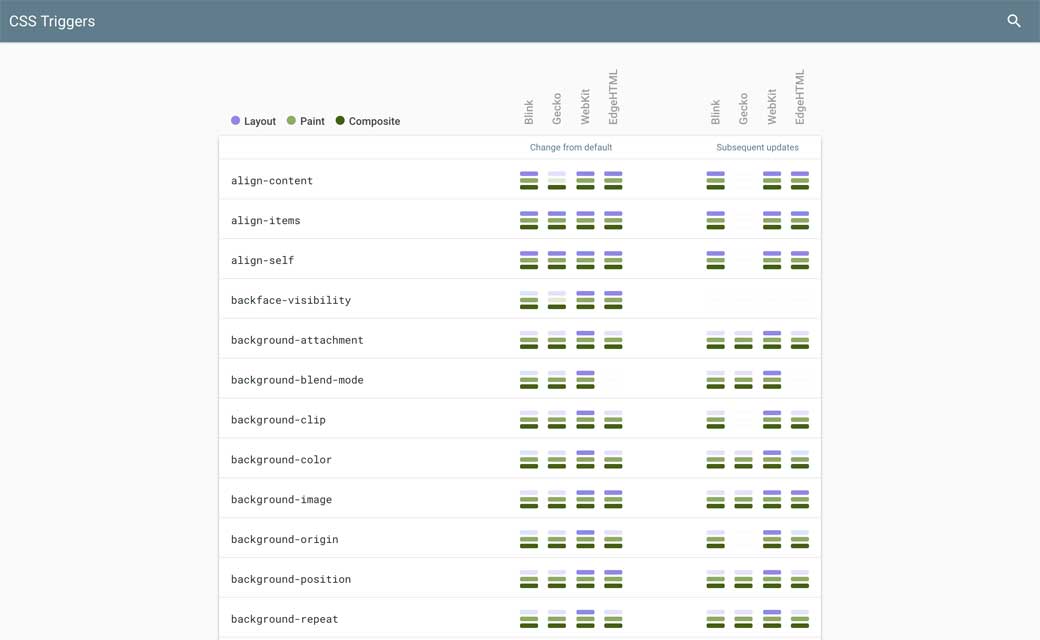Click background-color Blink subsequent updates indicator
Image resolution: width=1040 pixels, height=640 pixels.
[715, 460]
